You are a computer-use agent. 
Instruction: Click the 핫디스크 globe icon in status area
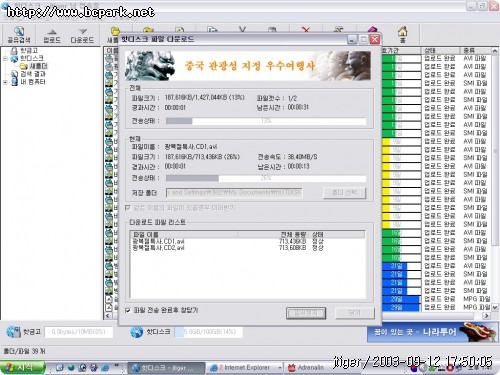(x=137, y=332)
